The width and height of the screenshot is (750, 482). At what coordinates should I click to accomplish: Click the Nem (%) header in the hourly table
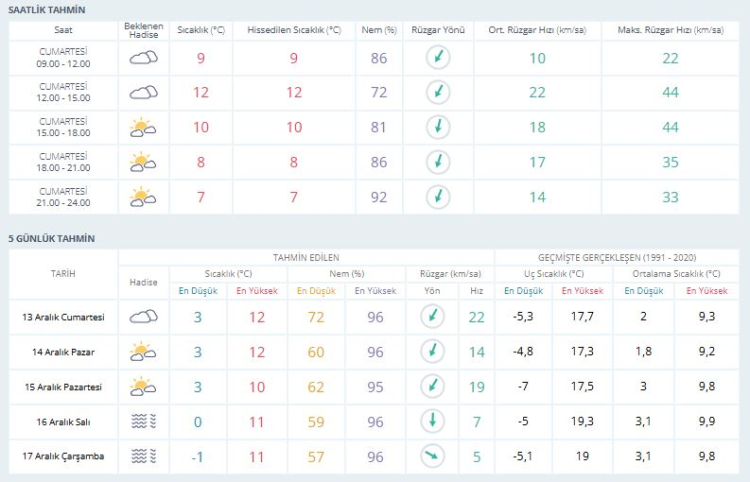(x=378, y=30)
